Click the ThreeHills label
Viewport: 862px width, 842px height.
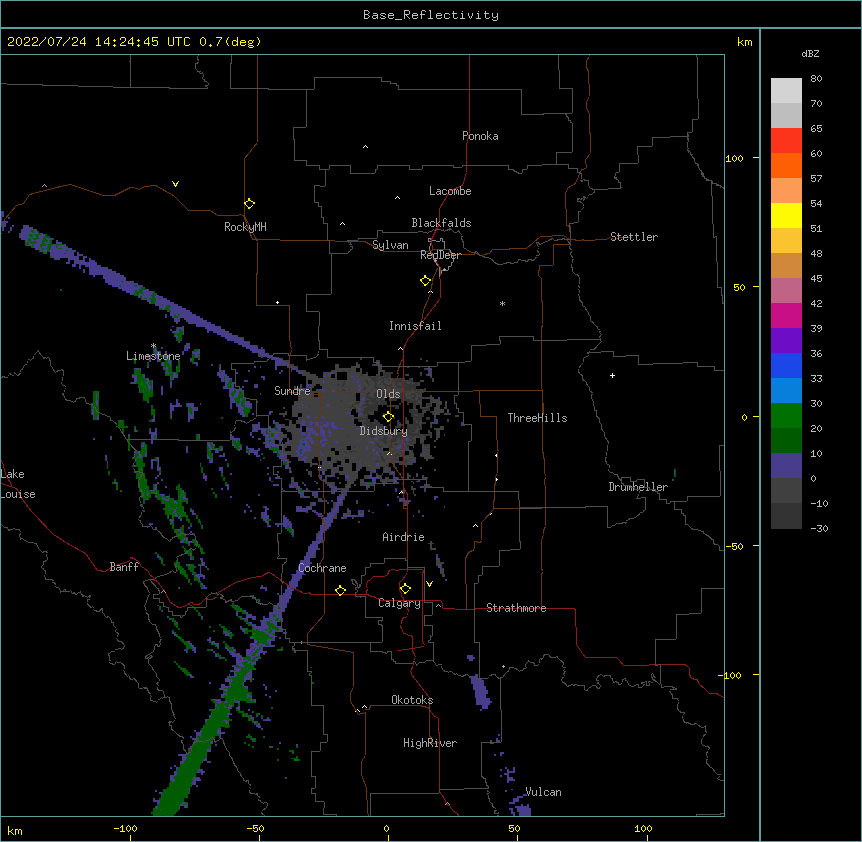(x=537, y=418)
